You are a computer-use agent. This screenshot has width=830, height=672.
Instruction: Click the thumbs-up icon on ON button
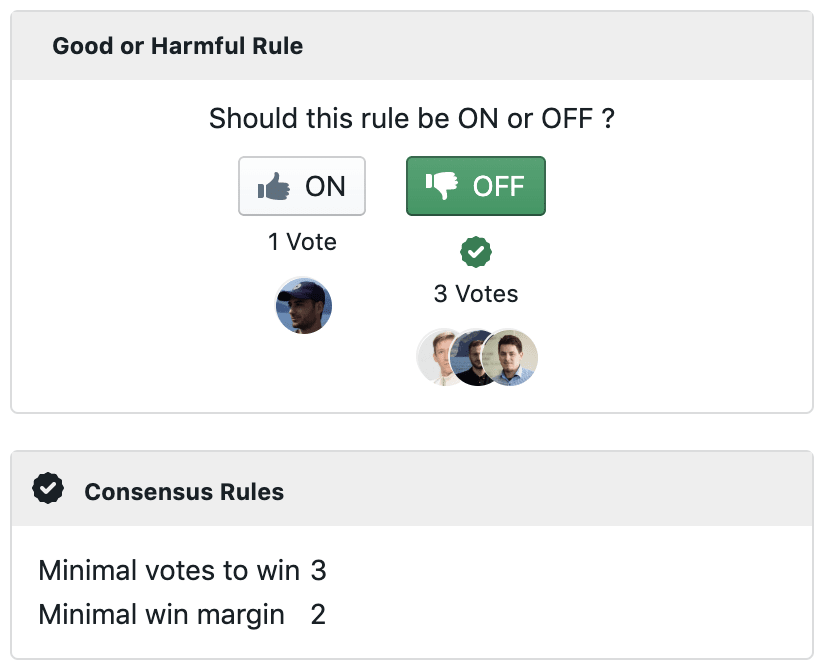point(274,186)
